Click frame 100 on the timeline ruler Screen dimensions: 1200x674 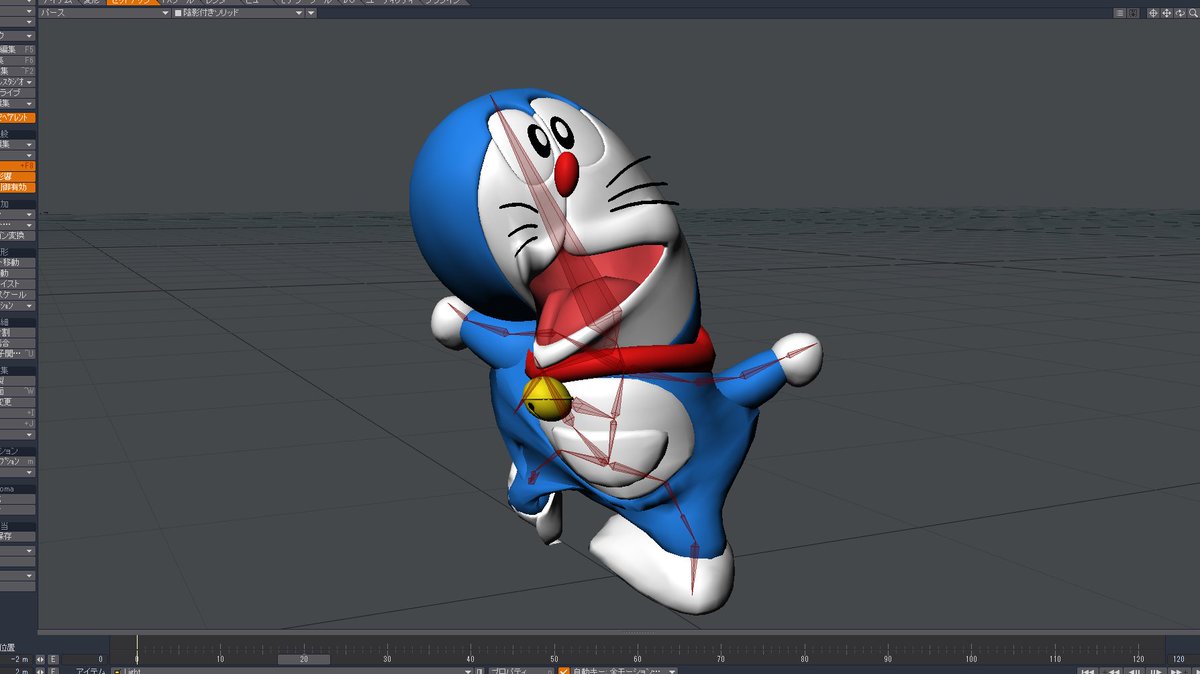[971, 659]
